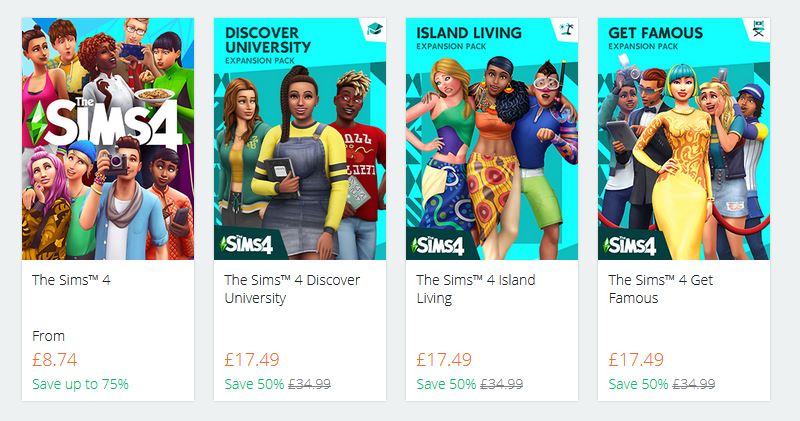Click the £8.74 price on The Sims 4
The width and height of the screenshot is (800, 421).
click(55, 360)
